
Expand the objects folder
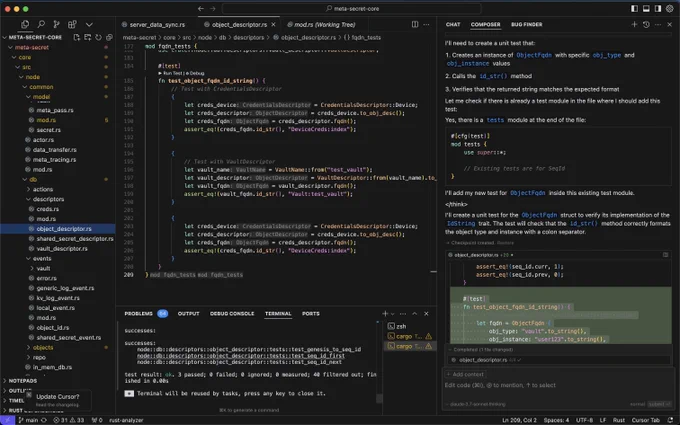pos(43,347)
